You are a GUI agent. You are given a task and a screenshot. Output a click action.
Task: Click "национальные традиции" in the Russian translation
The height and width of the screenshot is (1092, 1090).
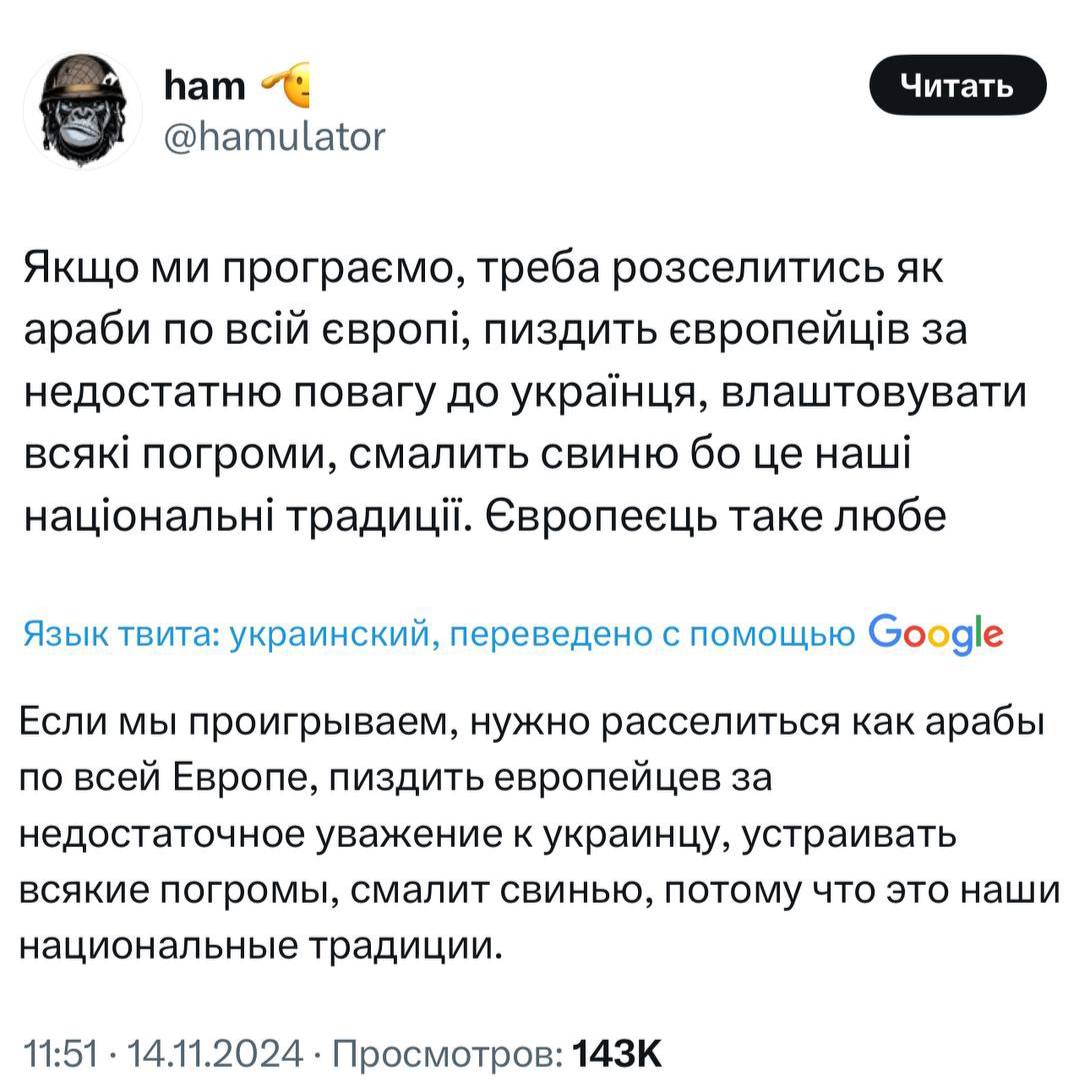pyautogui.click(x=260, y=946)
